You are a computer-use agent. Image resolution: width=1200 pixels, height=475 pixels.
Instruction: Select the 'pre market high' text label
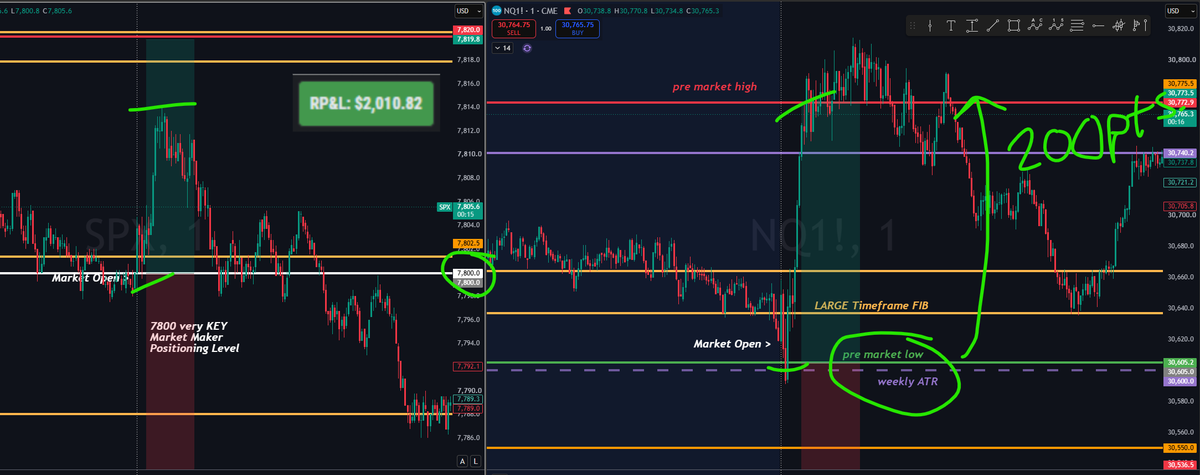pos(713,87)
